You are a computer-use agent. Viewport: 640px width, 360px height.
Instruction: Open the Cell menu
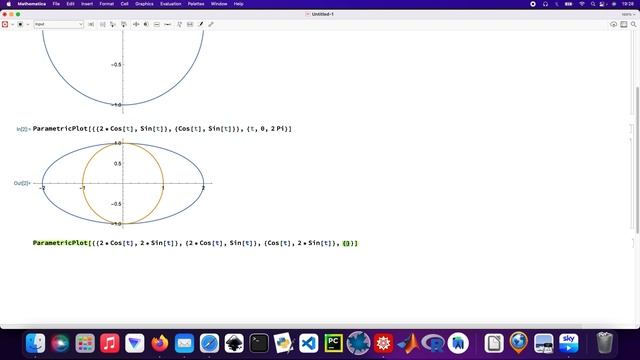(x=124, y=4)
